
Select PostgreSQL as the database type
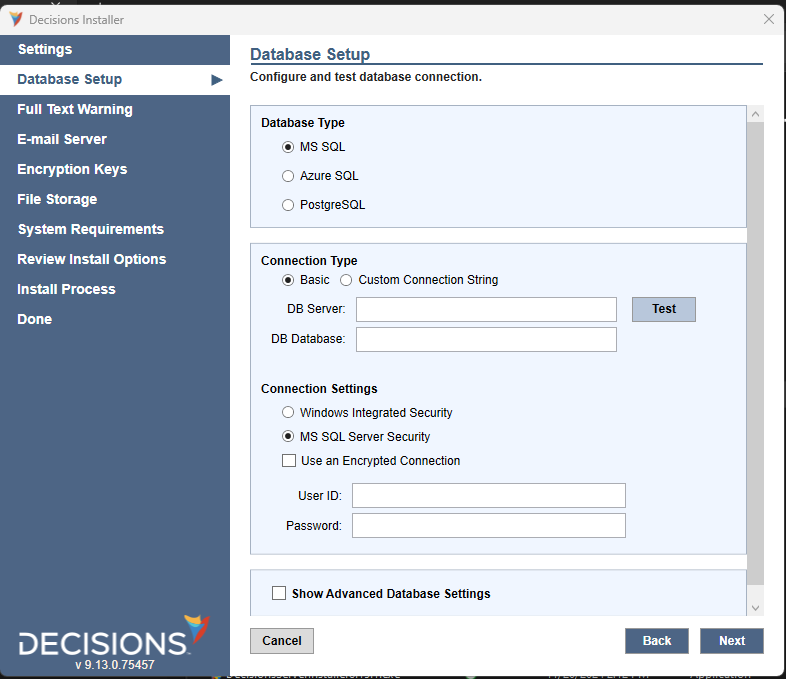click(288, 205)
